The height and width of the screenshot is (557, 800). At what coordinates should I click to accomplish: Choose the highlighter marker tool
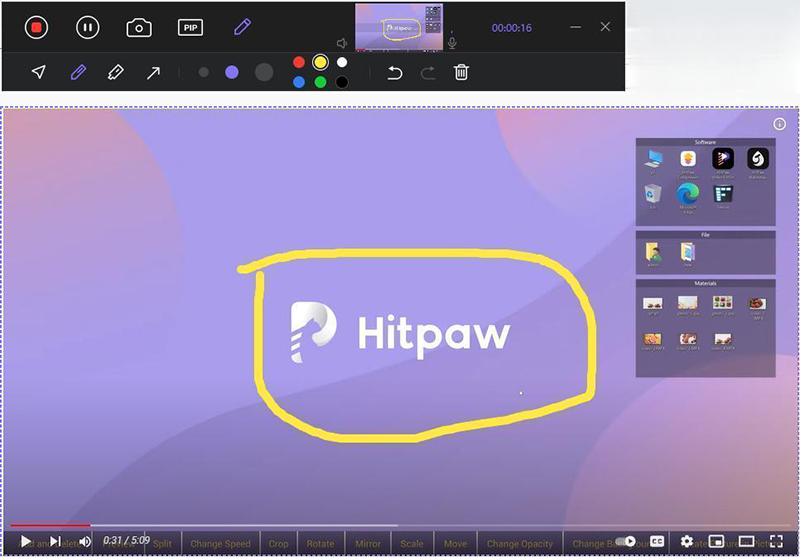click(115, 72)
